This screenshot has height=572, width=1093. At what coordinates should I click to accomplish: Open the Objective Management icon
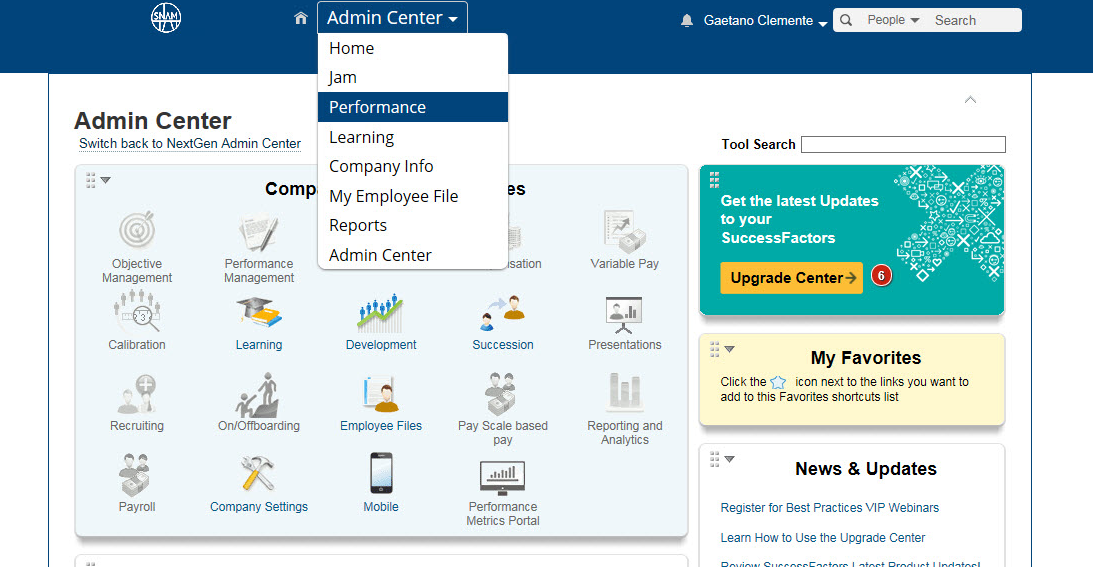(137, 231)
